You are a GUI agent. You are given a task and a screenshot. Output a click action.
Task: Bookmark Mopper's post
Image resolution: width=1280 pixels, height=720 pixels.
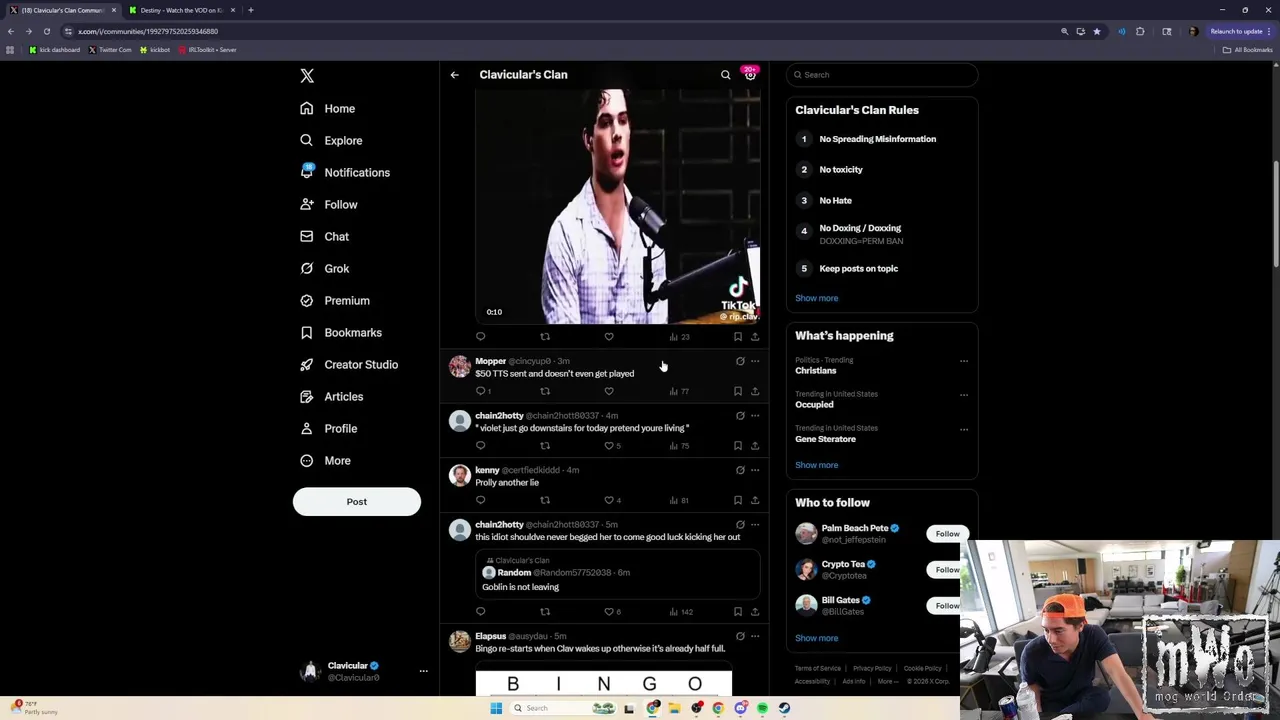point(738,391)
